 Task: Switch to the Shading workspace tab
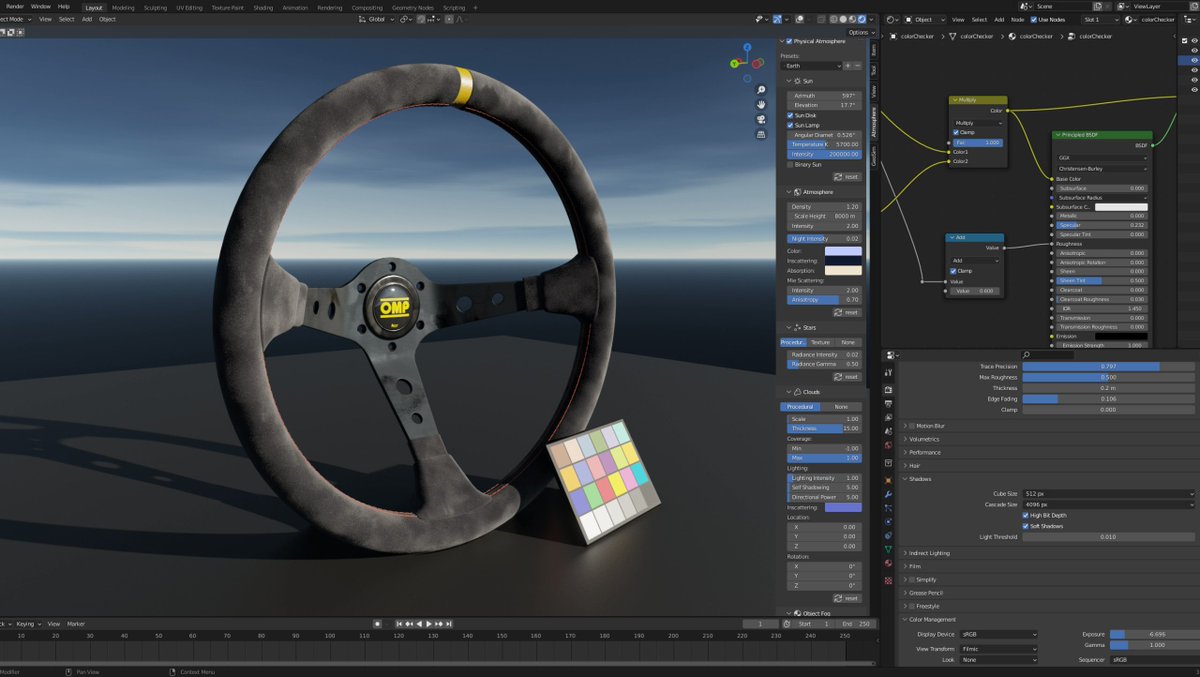click(x=262, y=7)
